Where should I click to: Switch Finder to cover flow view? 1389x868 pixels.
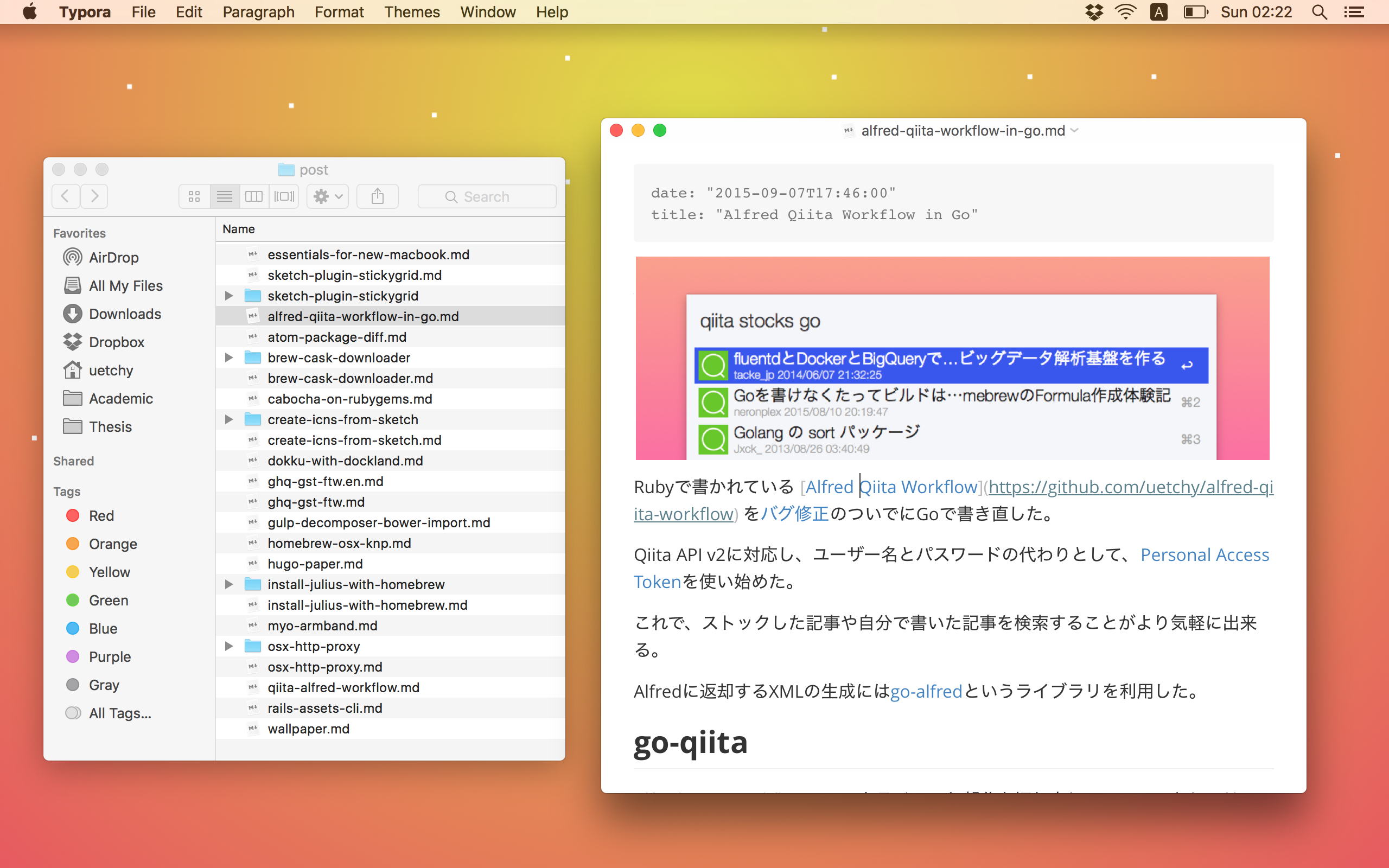pos(284,196)
